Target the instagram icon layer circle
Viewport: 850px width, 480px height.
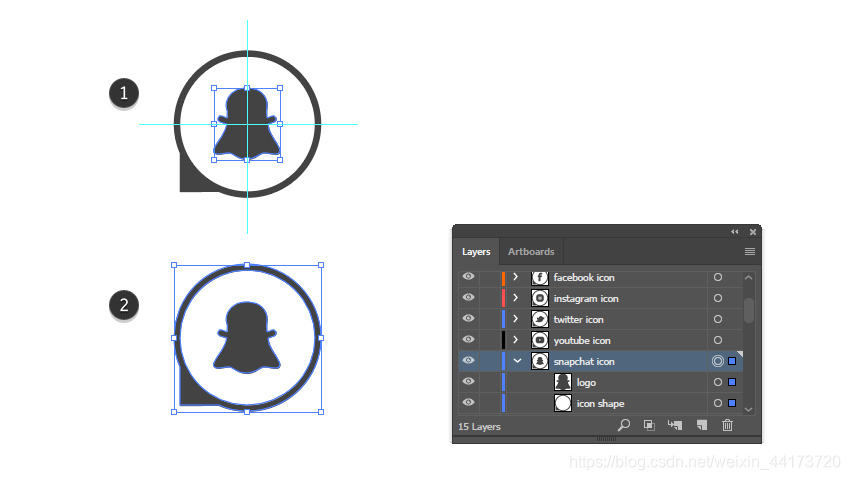click(x=718, y=298)
